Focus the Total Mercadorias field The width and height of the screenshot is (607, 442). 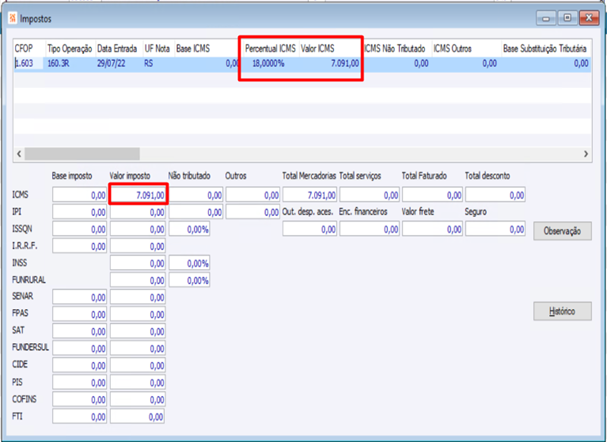[x=309, y=195]
